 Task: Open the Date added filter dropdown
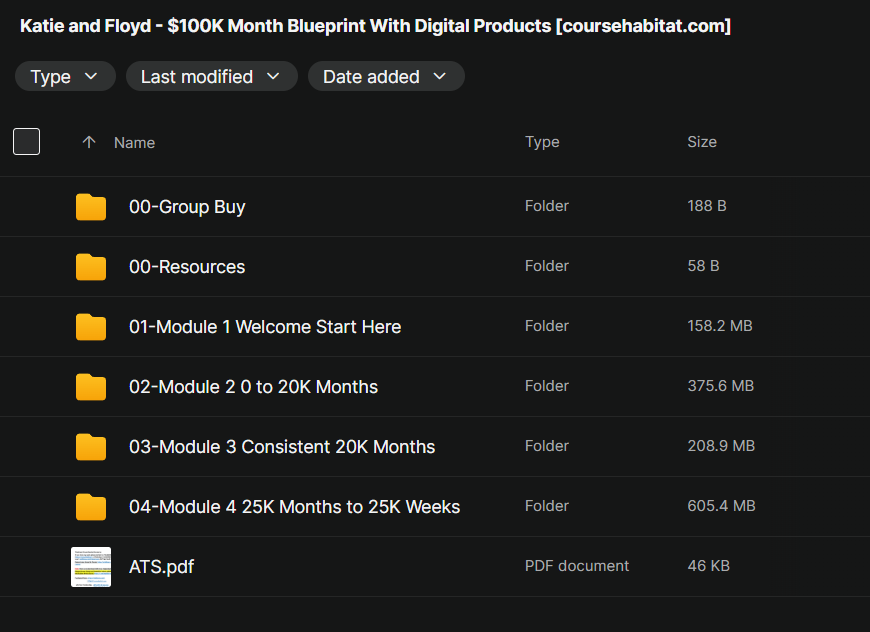tap(385, 77)
